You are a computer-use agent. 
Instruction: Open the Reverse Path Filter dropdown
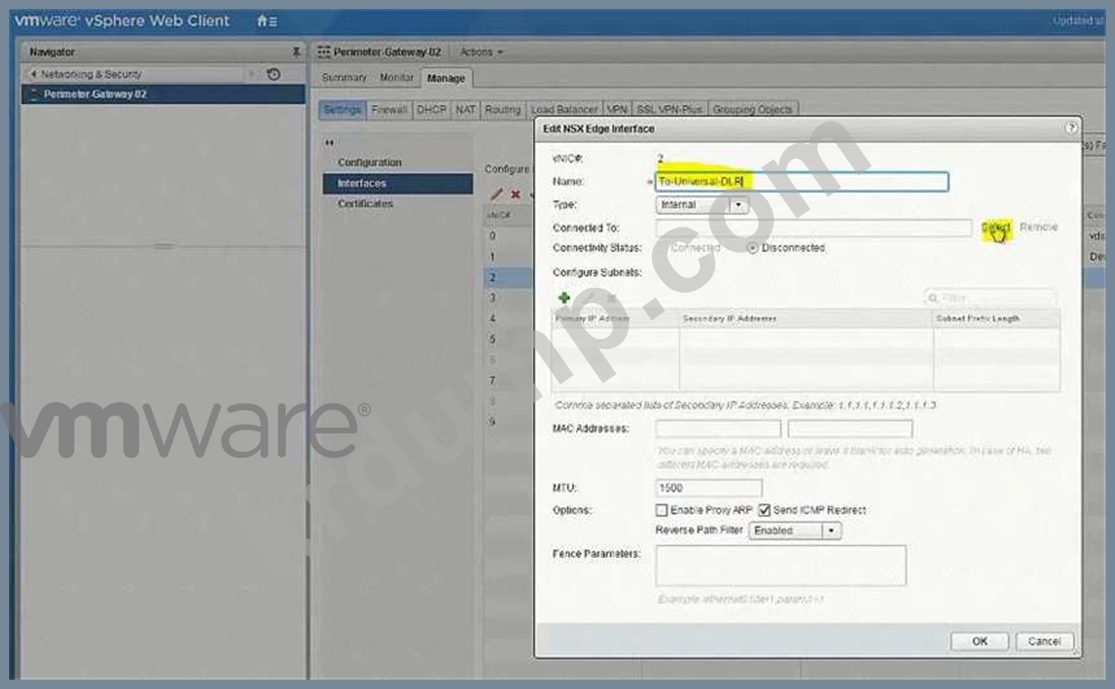(794, 530)
